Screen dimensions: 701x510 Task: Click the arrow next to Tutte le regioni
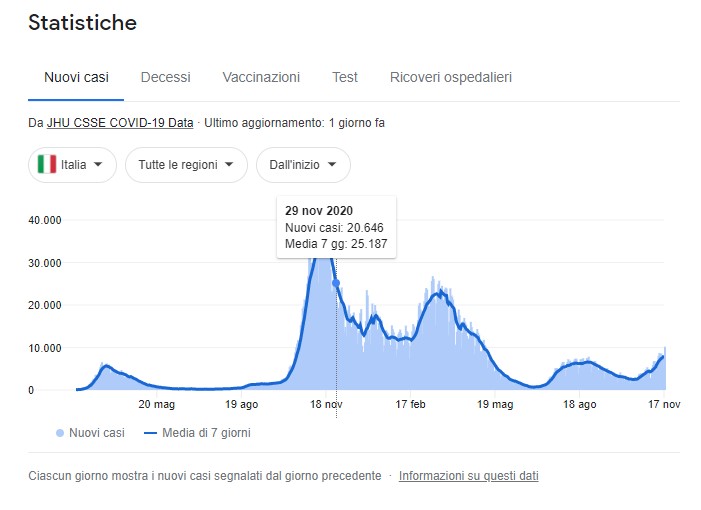(229, 164)
